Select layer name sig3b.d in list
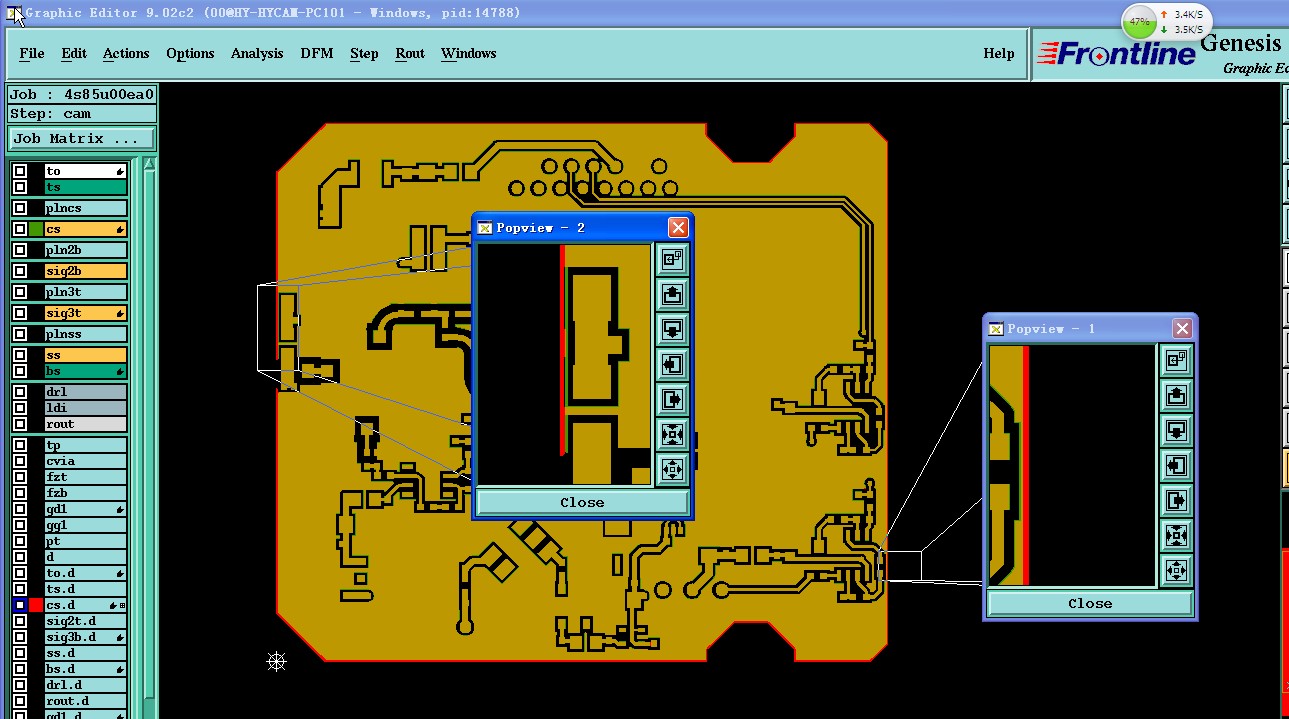Image resolution: width=1289 pixels, height=719 pixels. point(86,637)
